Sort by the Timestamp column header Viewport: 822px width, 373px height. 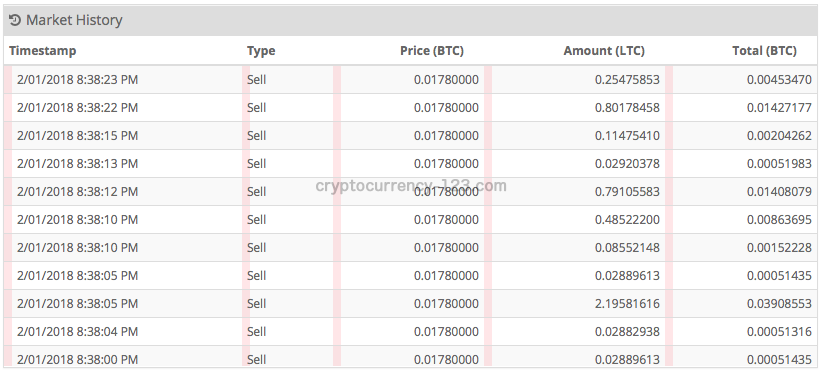tap(42, 51)
